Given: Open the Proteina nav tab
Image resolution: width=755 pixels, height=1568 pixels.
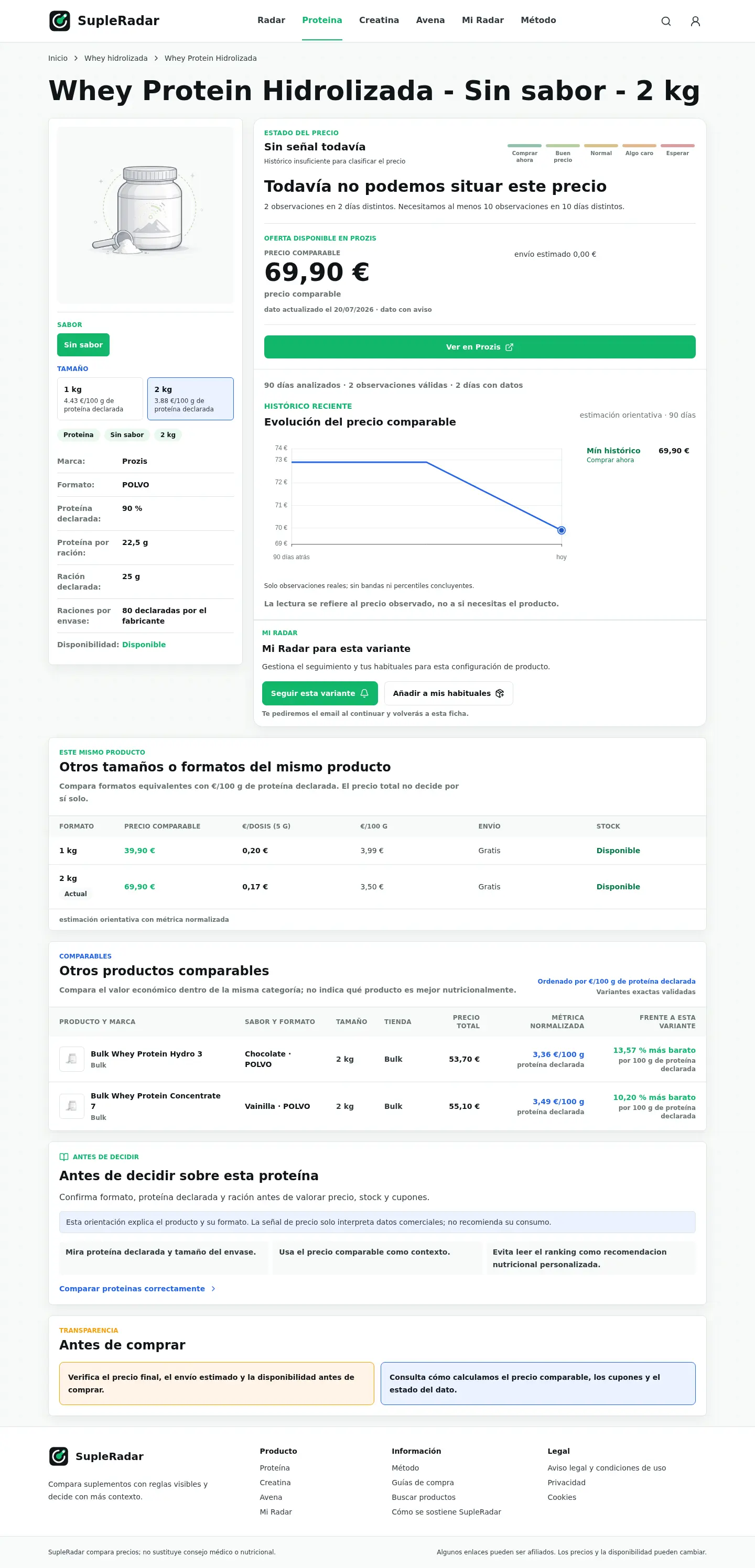Looking at the screenshot, I should [x=322, y=20].
